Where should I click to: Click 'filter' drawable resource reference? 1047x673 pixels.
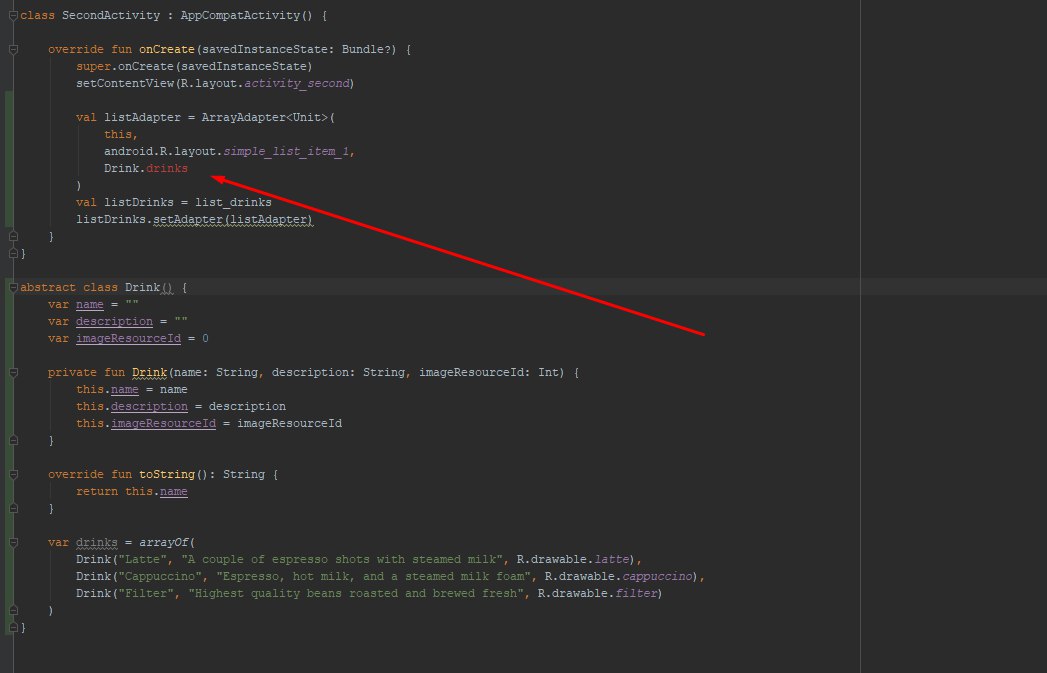point(636,594)
